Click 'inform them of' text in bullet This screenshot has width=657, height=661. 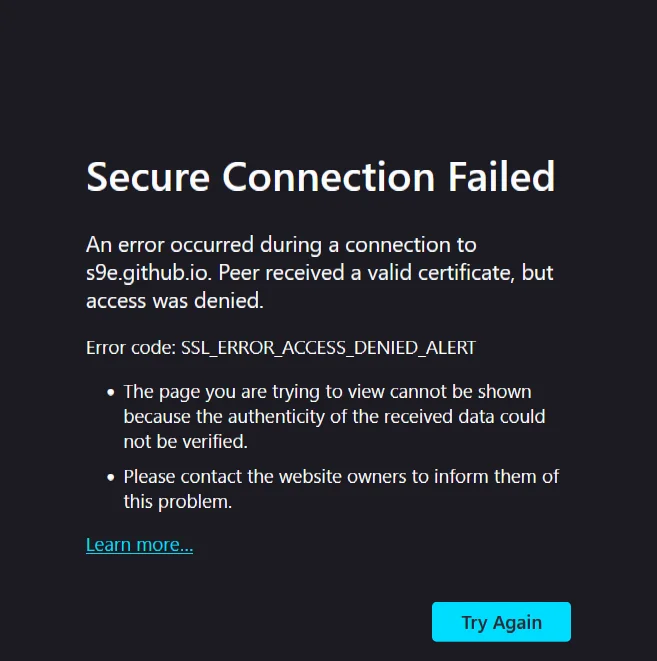coord(506,477)
